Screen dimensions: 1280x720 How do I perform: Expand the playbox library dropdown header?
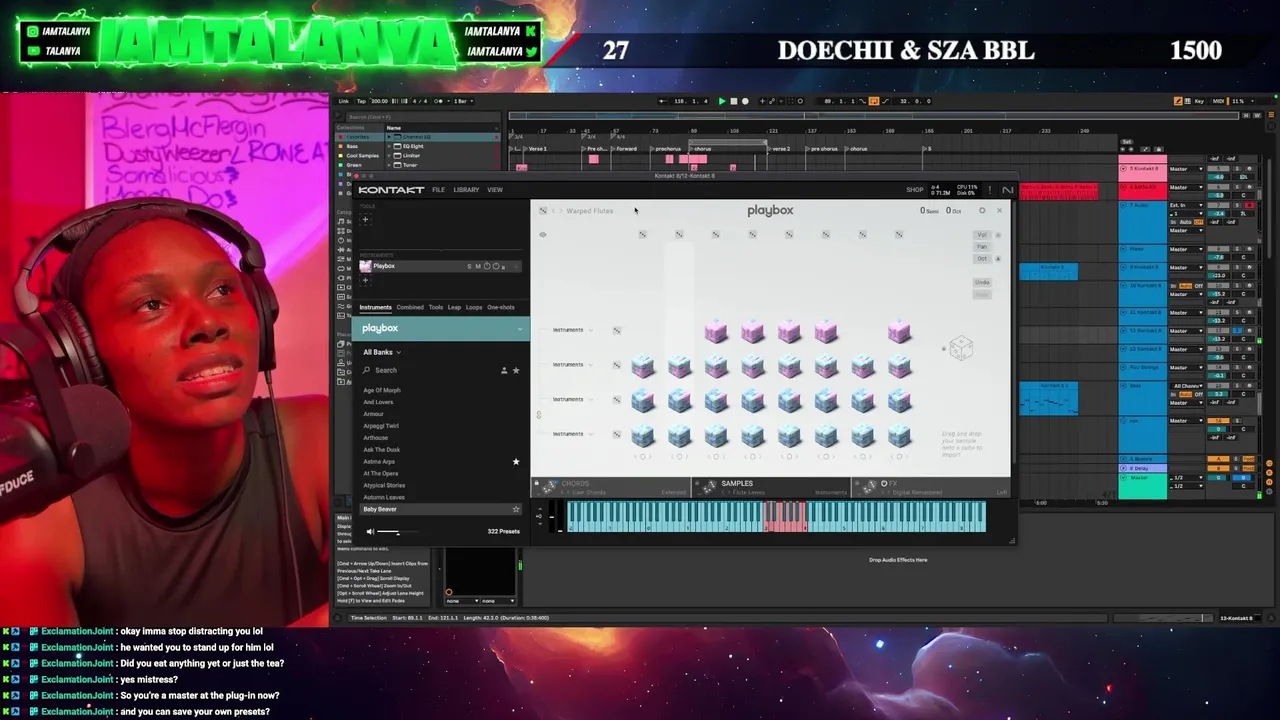tap(443, 328)
